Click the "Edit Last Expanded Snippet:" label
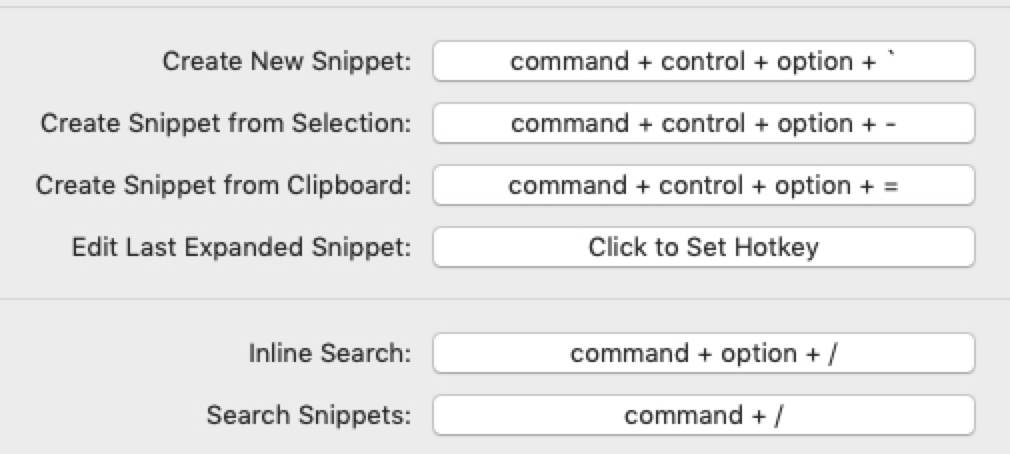The width and height of the screenshot is (1010, 454). [x=242, y=247]
